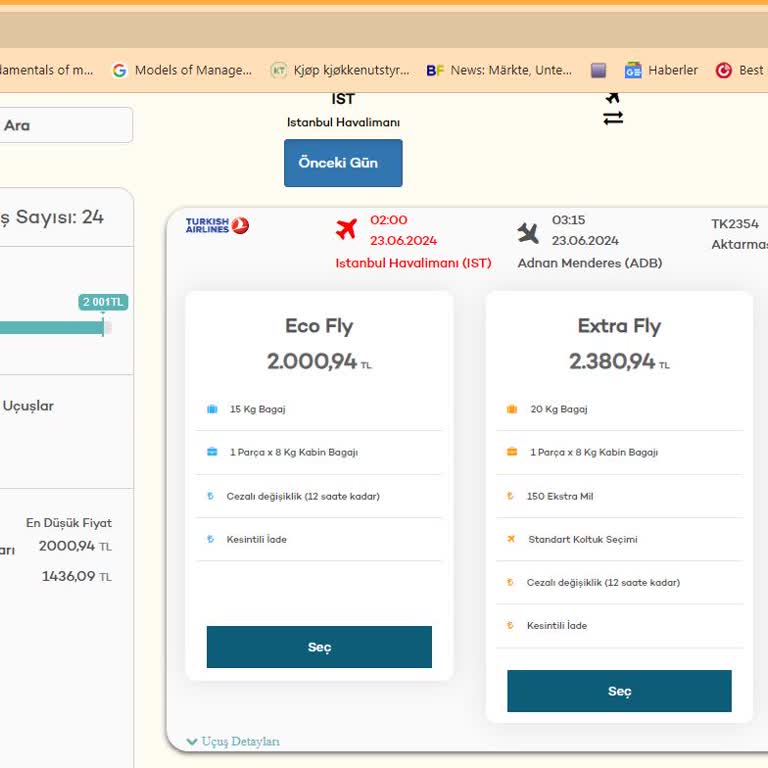Click the Standart Koltuk Seçimi plane icon
The height and width of the screenshot is (768, 768).
click(511, 539)
